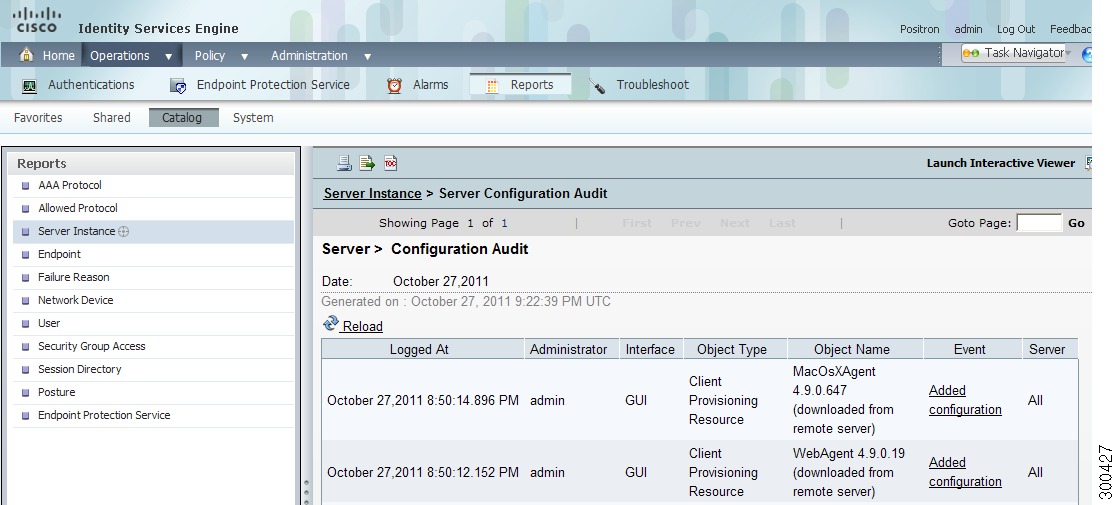Click the Log Out link
The width and height of the screenshot is (1114, 505).
click(x=1016, y=29)
